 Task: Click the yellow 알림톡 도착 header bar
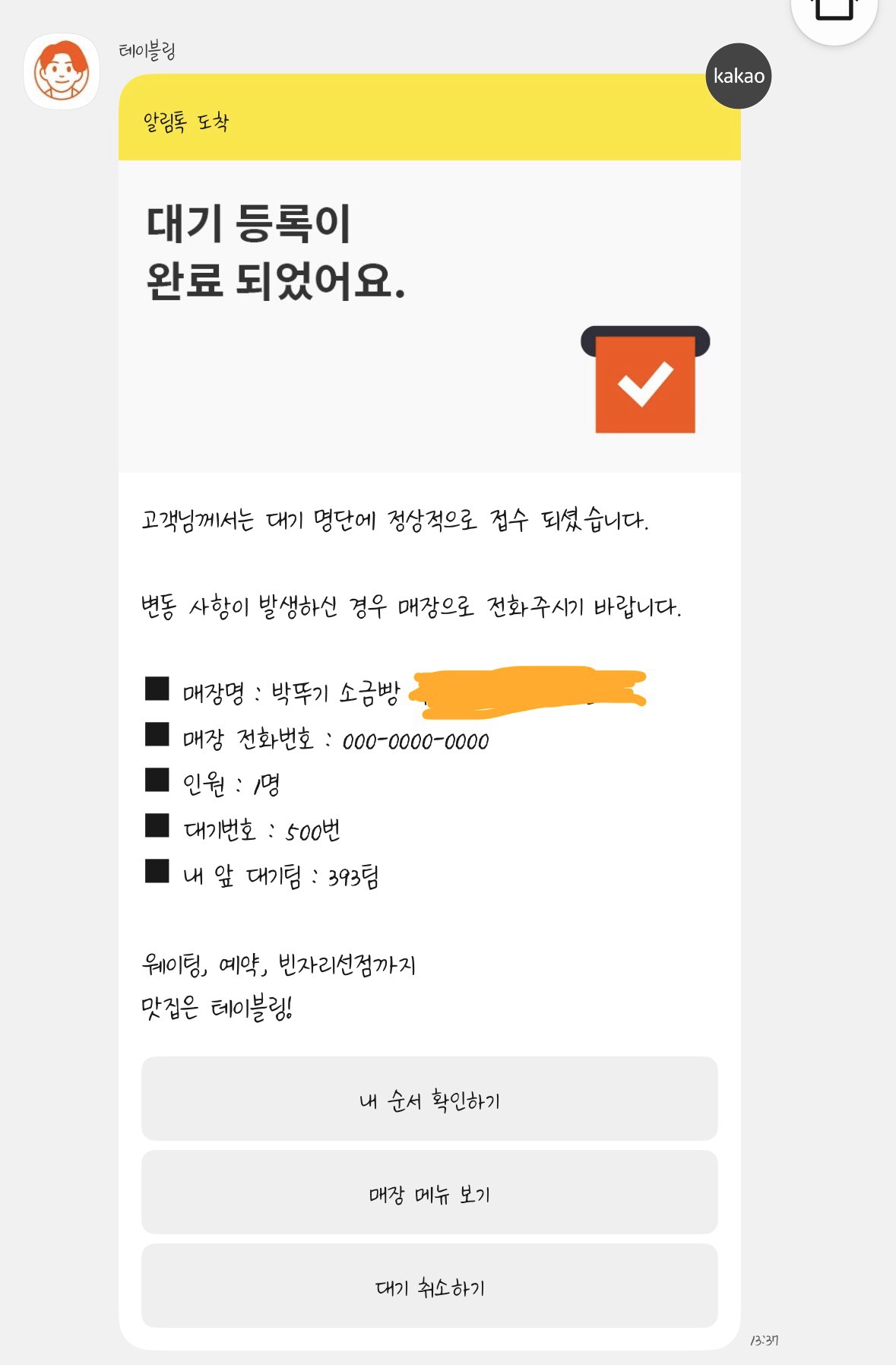click(429, 118)
